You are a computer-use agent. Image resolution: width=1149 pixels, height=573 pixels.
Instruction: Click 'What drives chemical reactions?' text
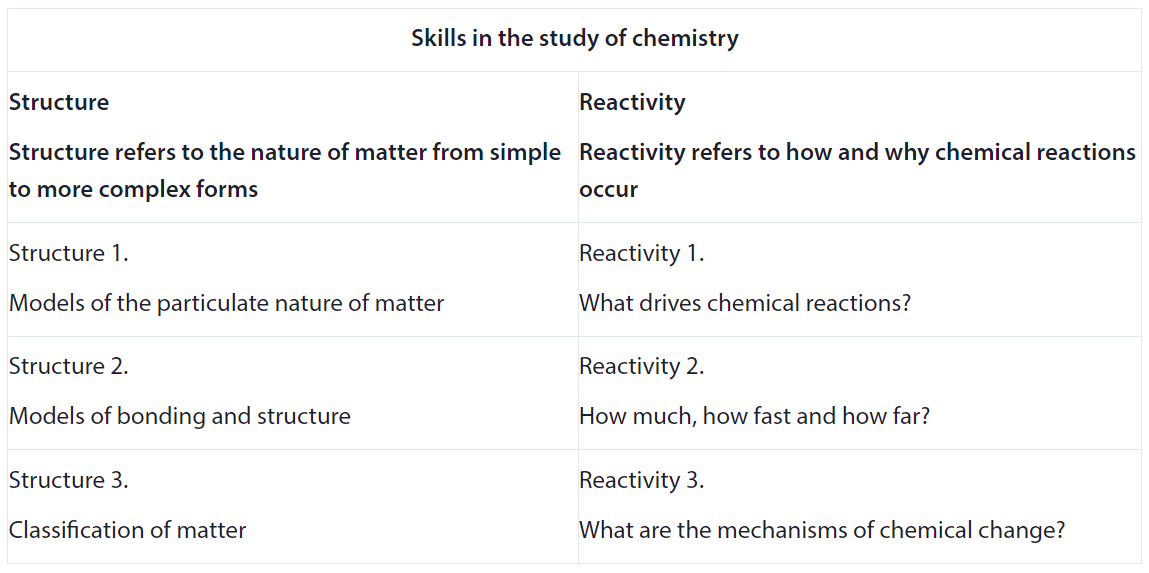tap(745, 303)
